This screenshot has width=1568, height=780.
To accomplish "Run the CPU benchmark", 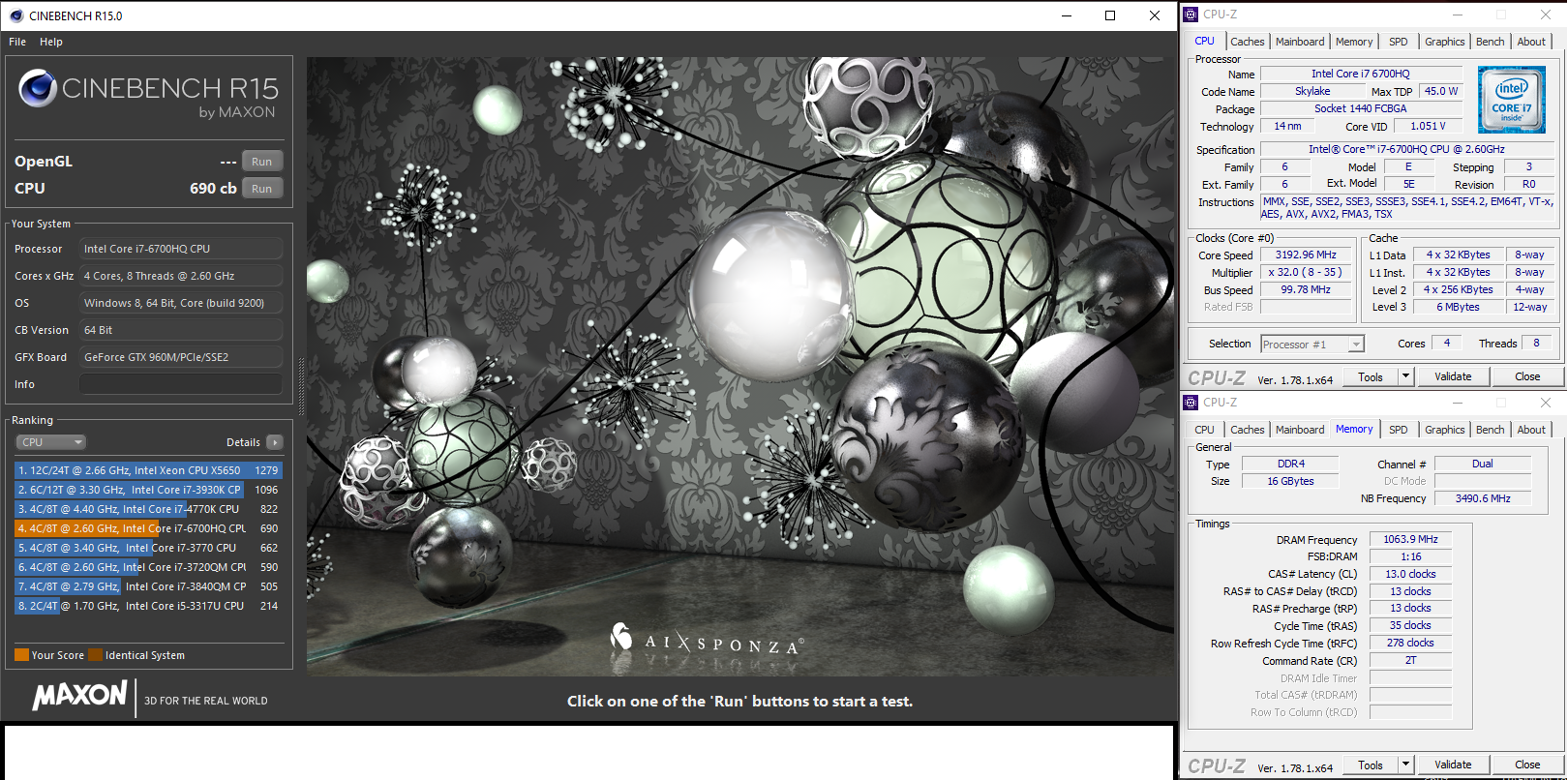I will pyautogui.click(x=262, y=189).
